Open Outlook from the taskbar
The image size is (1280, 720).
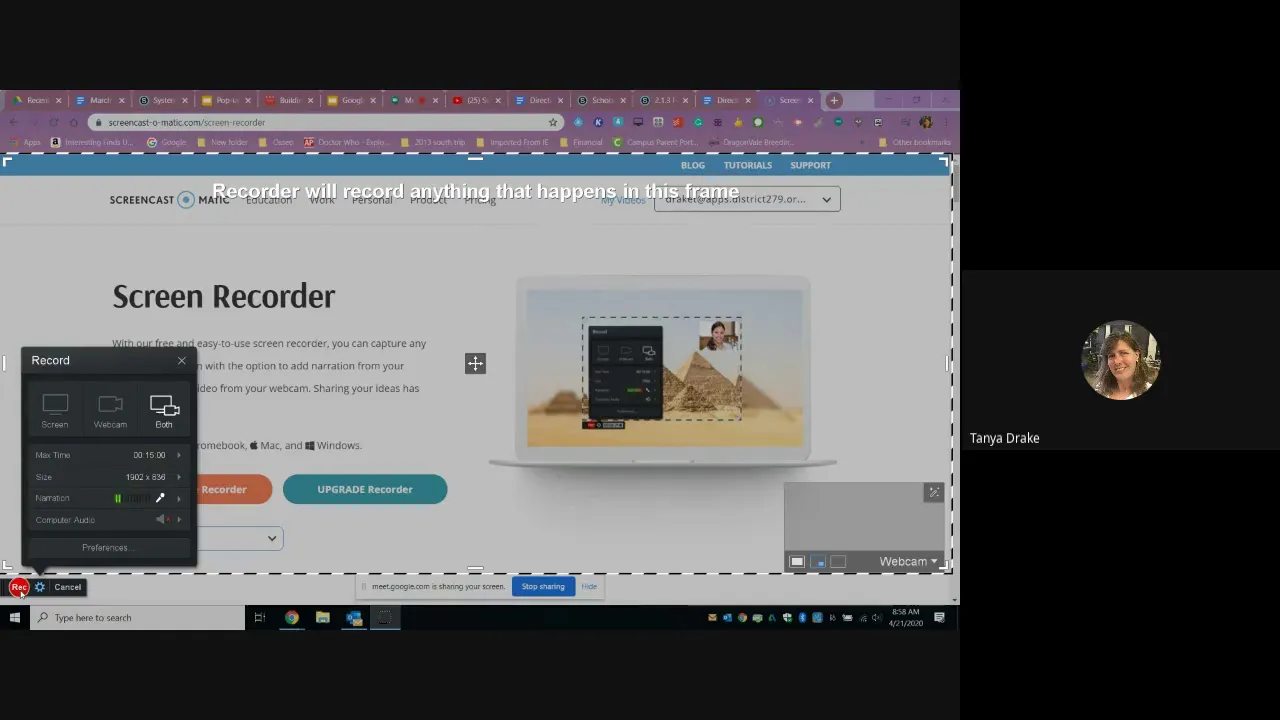(354, 618)
